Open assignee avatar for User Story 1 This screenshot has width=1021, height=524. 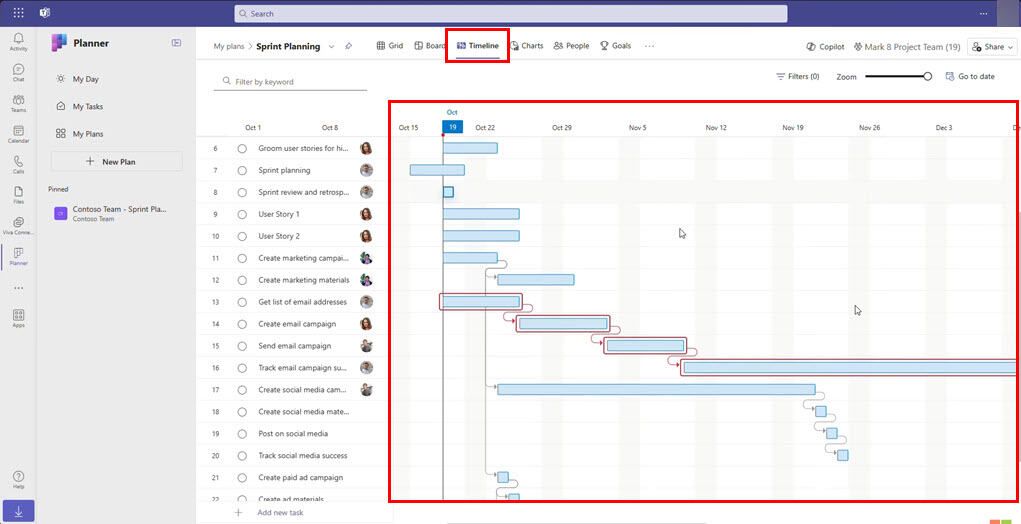pyautogui.click(x=367, y=214)
